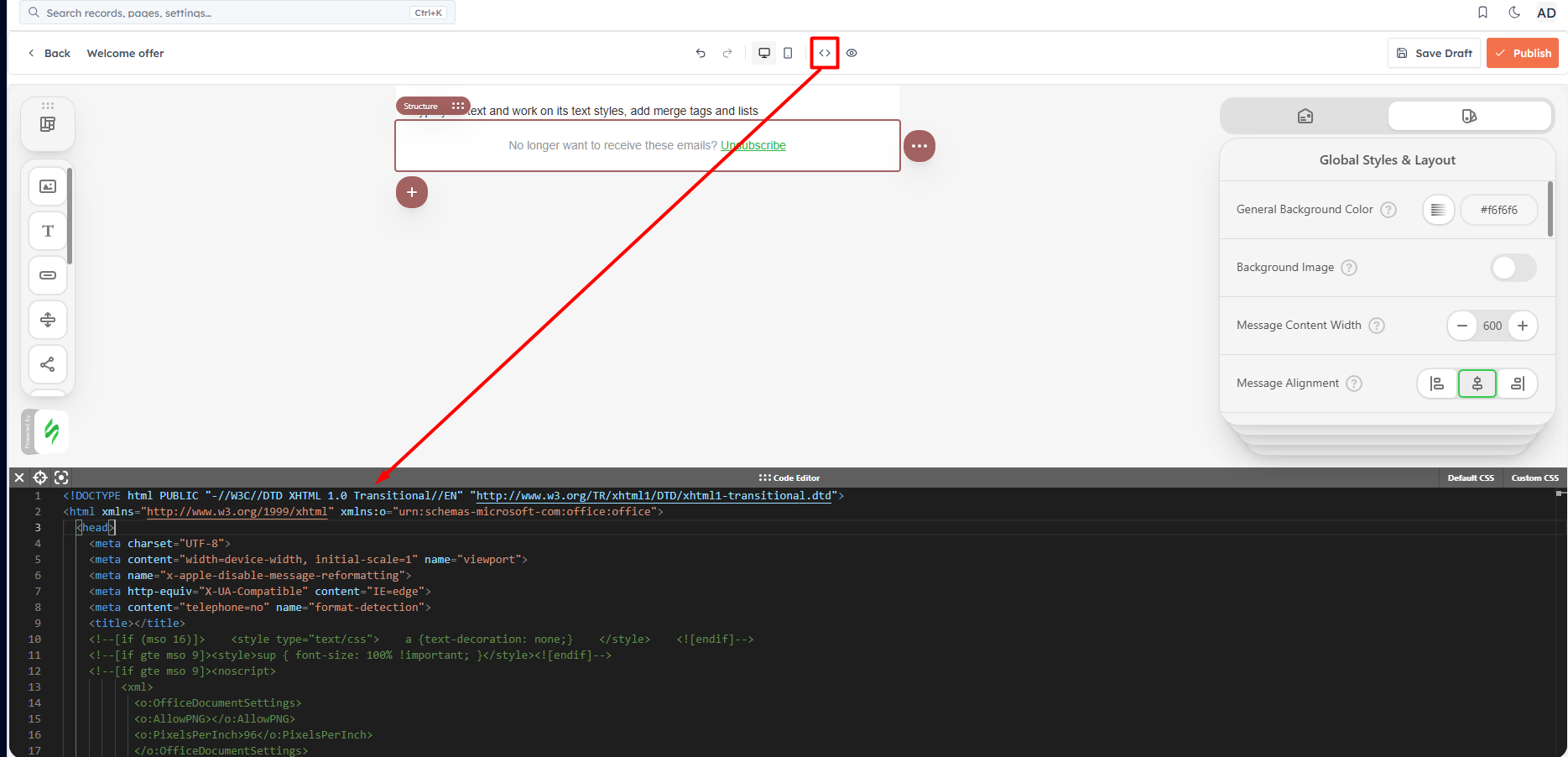
Task: Select the text block tool
Action: click(x=48, y=231)
